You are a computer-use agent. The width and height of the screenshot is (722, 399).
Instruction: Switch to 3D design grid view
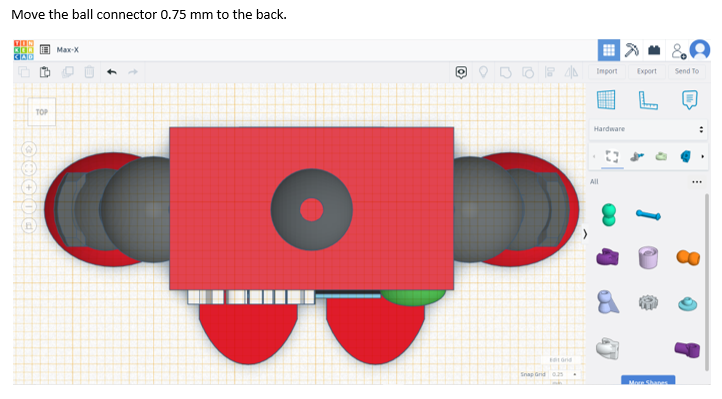pos(609,50)
